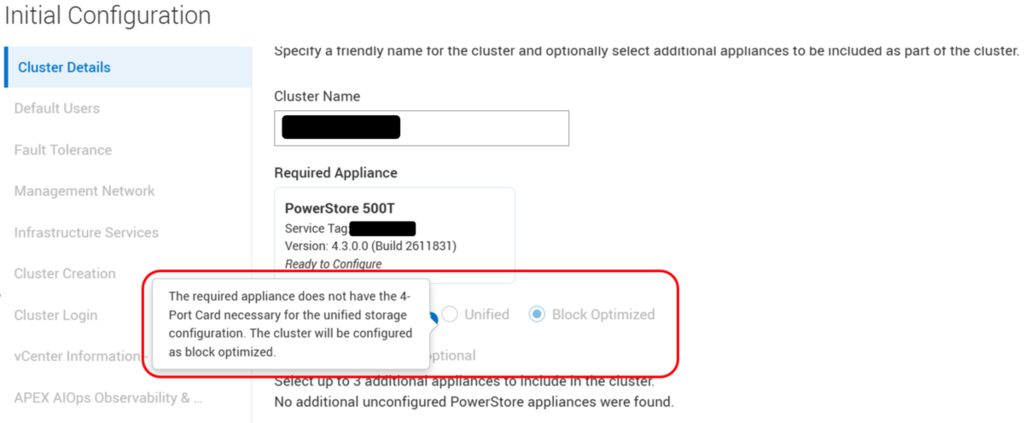1024x423 pixels.
Task: Select the PowerStore 500T appliance card
Action: click(394, 235)
